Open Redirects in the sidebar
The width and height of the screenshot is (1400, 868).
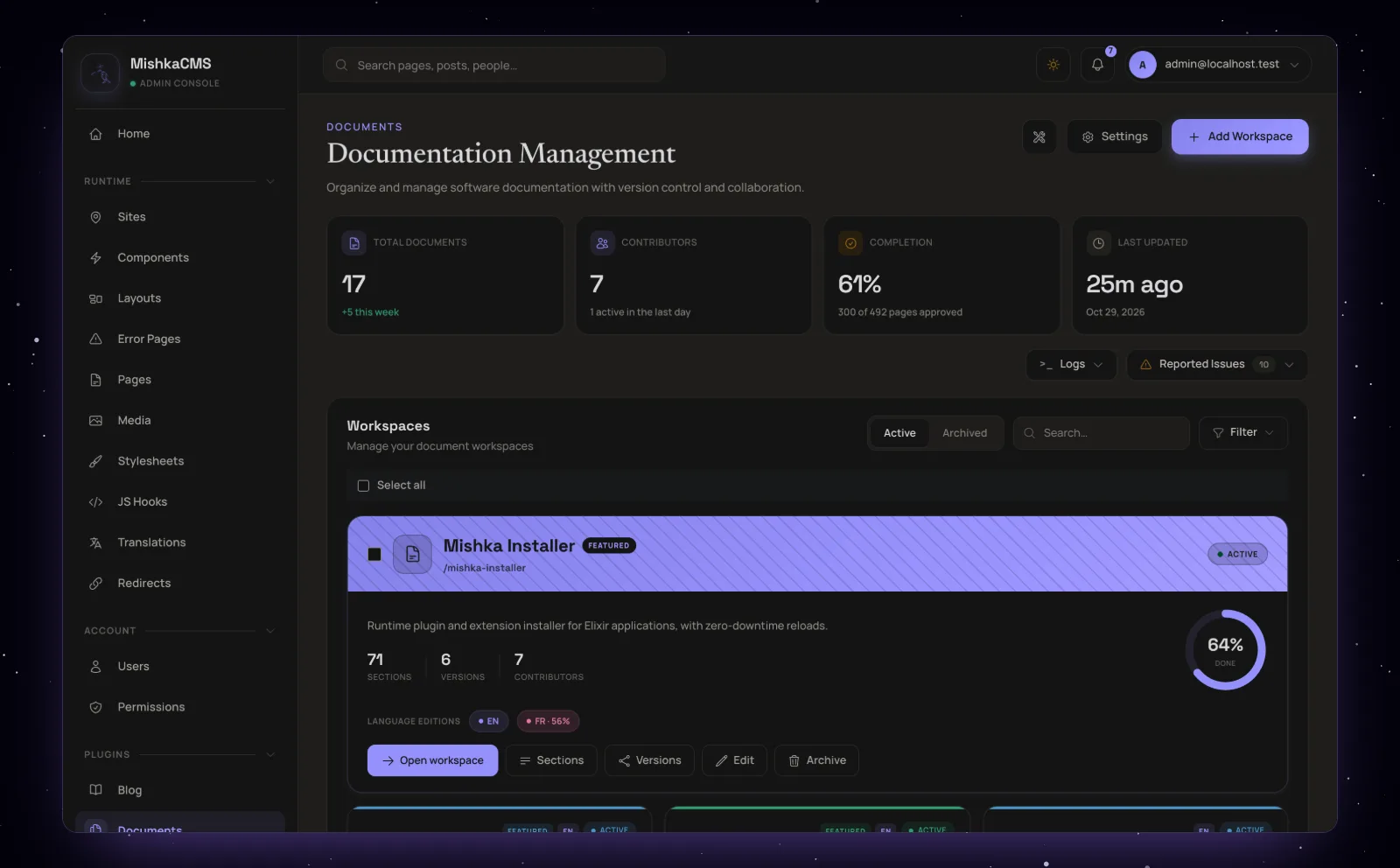click(x=180, y=584)
